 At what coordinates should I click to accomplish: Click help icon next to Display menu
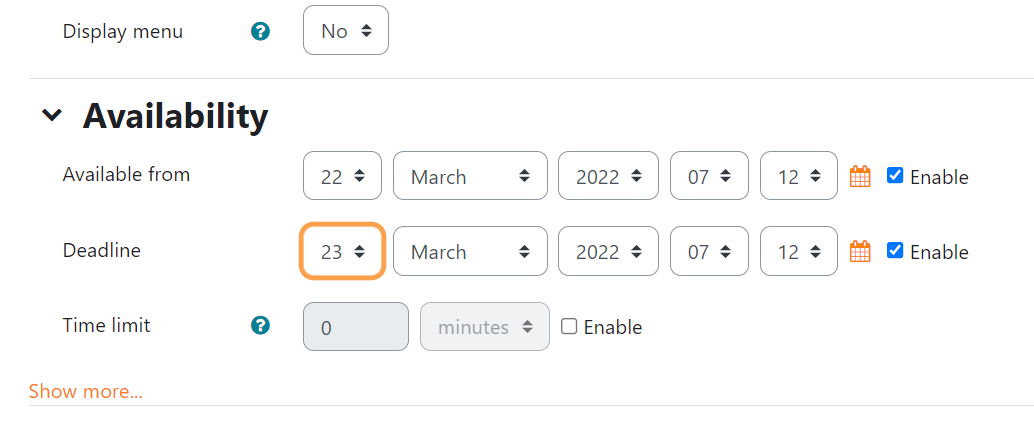tap(260, 31)
